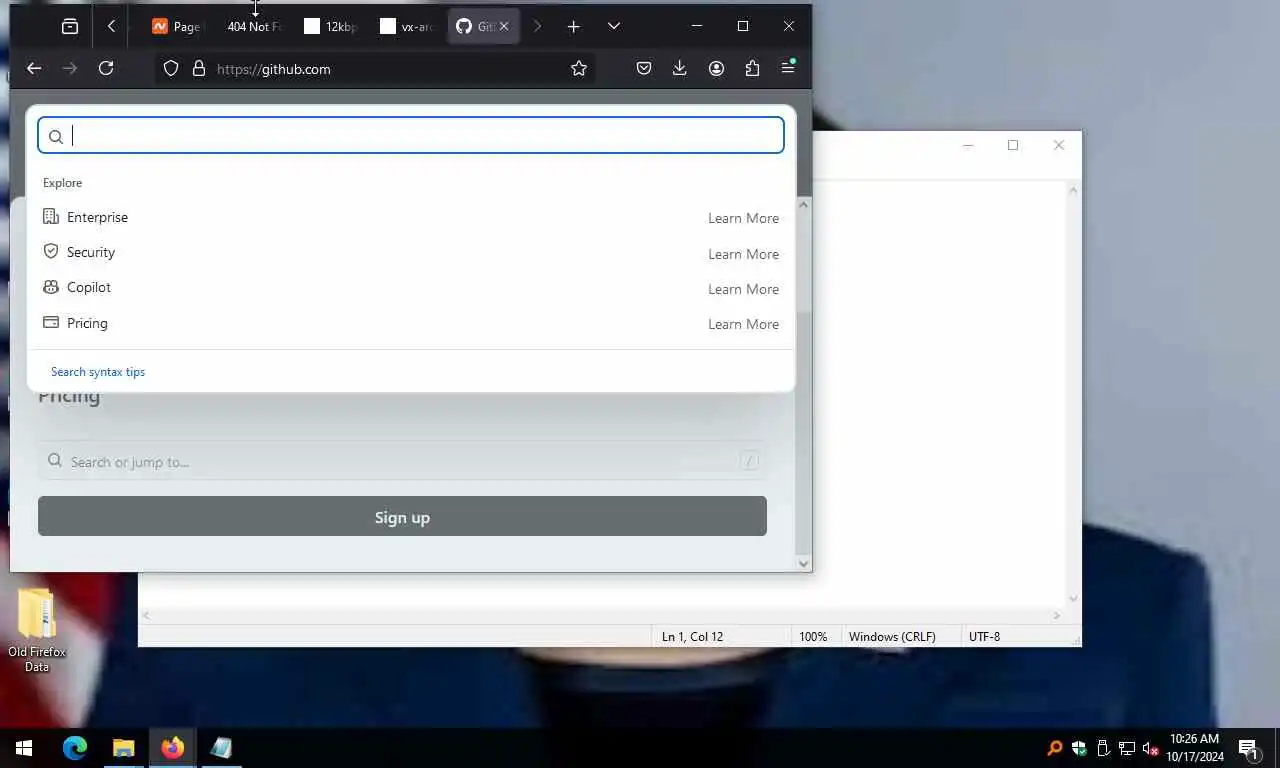This screenshot has height=768, width=1280.
Task: Bookmark this page with the star
Action: click(578, 68)
